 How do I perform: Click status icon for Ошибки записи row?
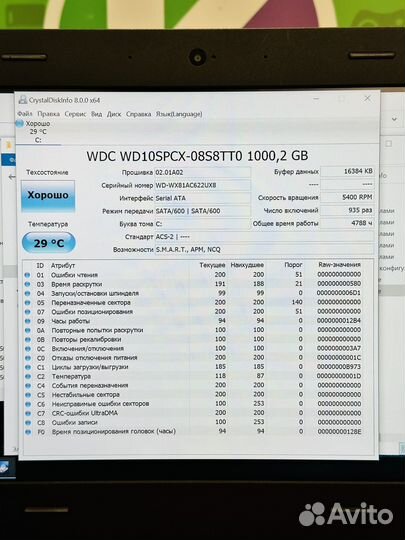click(28, 423)
